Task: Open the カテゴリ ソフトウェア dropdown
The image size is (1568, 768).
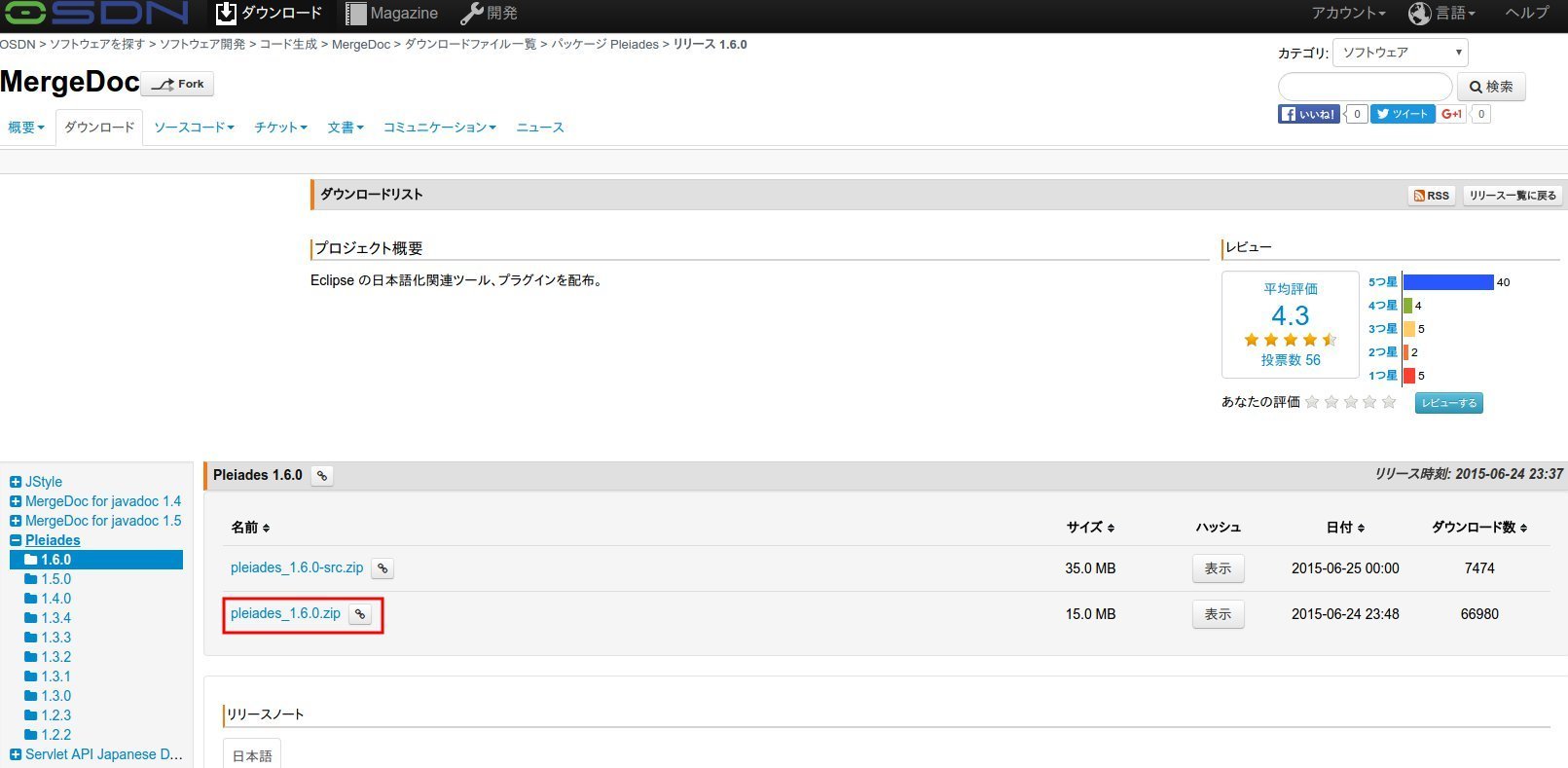Action: coord(1400,53)
